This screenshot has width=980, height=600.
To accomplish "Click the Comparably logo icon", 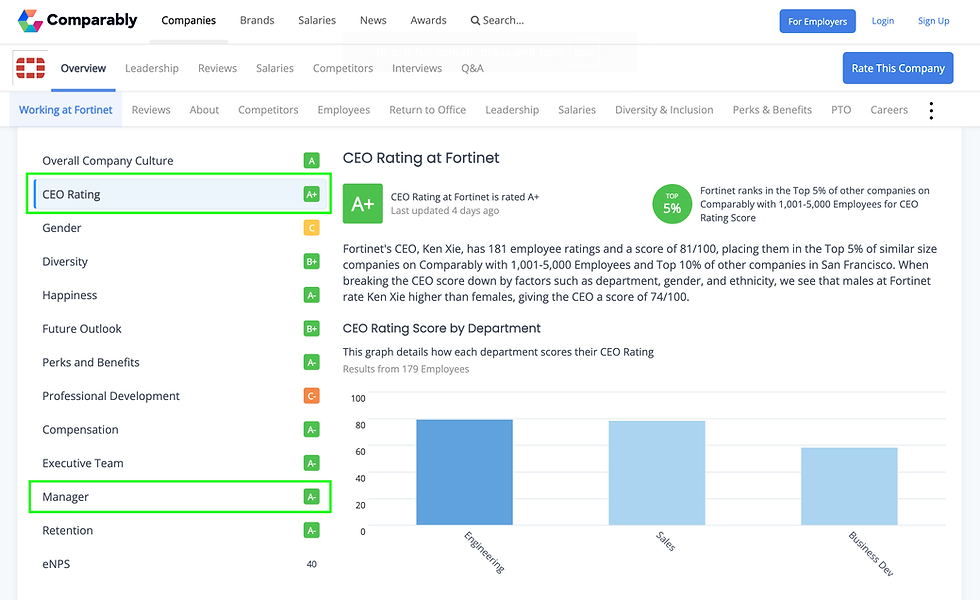I will point(30,20).
